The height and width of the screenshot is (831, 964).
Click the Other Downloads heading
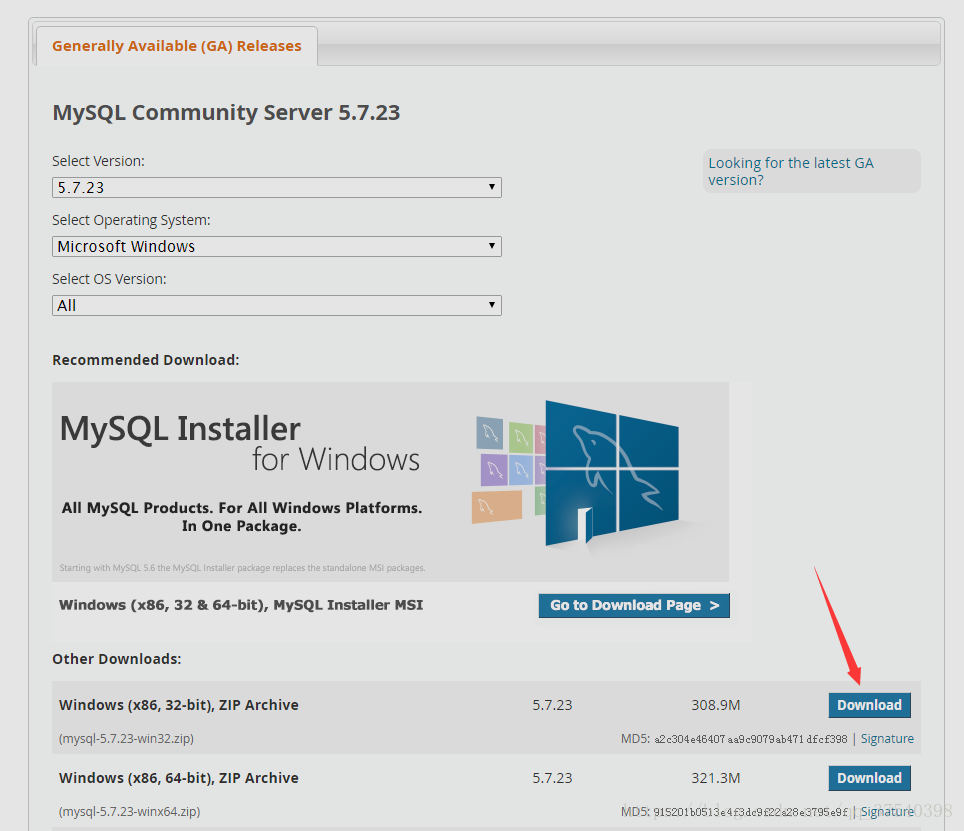[x=117, y=659]
